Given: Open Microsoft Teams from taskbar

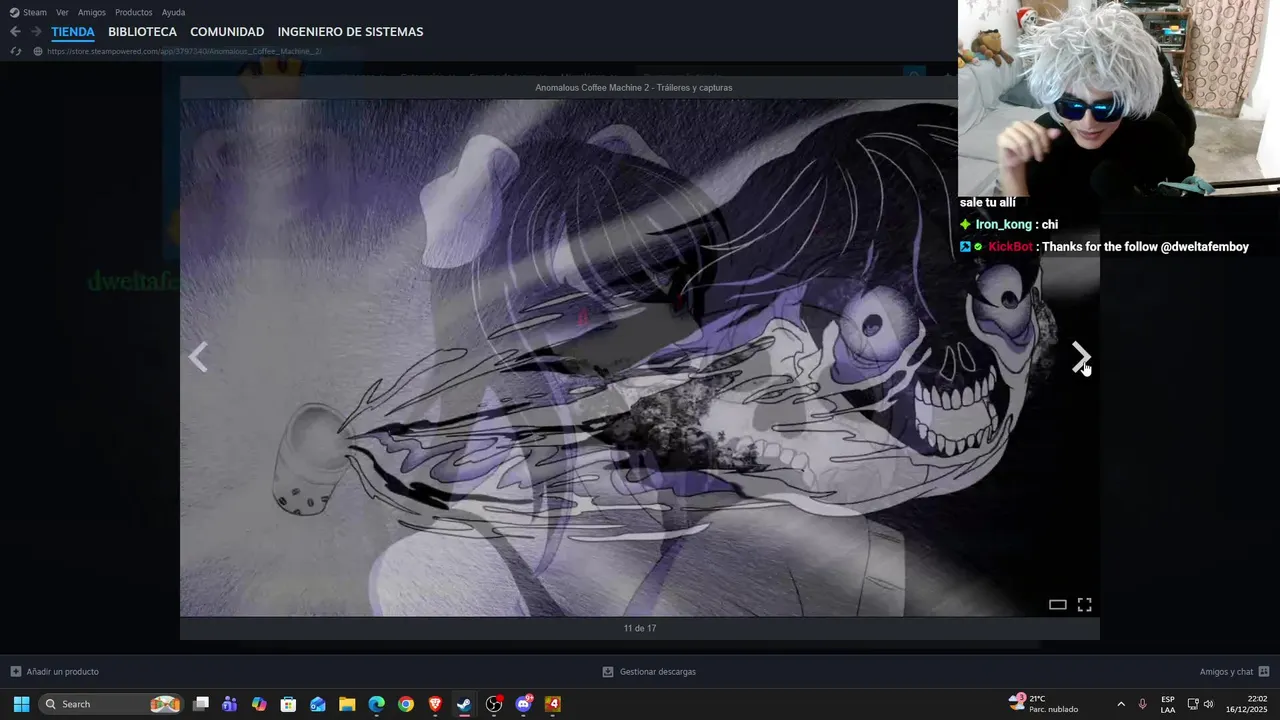Looking at the screenshot, I should coord(230,704).
